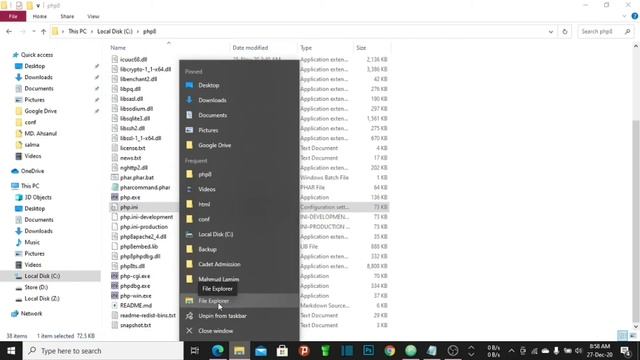Open Backup folder in jump list
Viewport: 640px width, 360px height.
239,249
